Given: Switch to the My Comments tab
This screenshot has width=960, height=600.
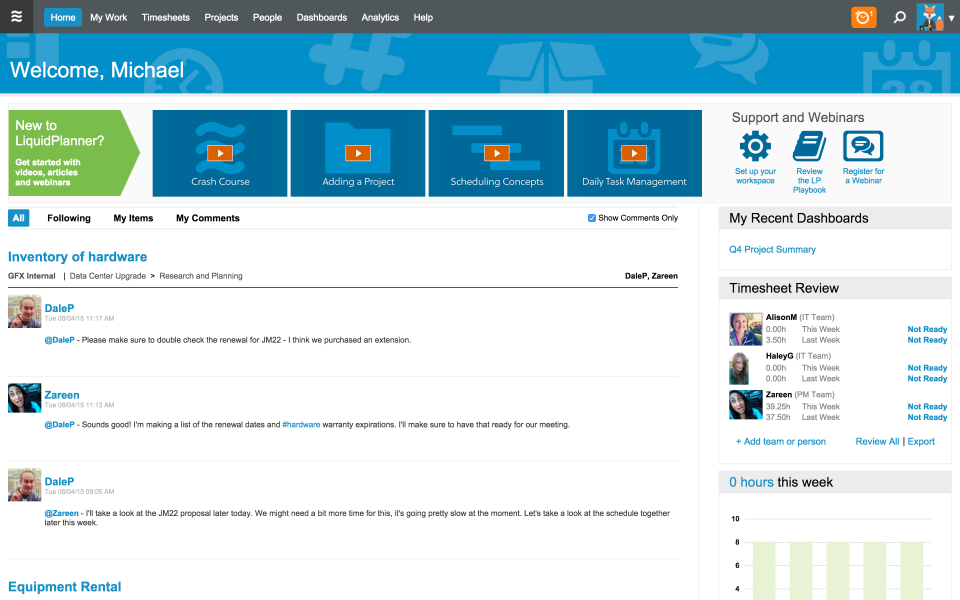Looking at the screenshot, I should 208,218.
